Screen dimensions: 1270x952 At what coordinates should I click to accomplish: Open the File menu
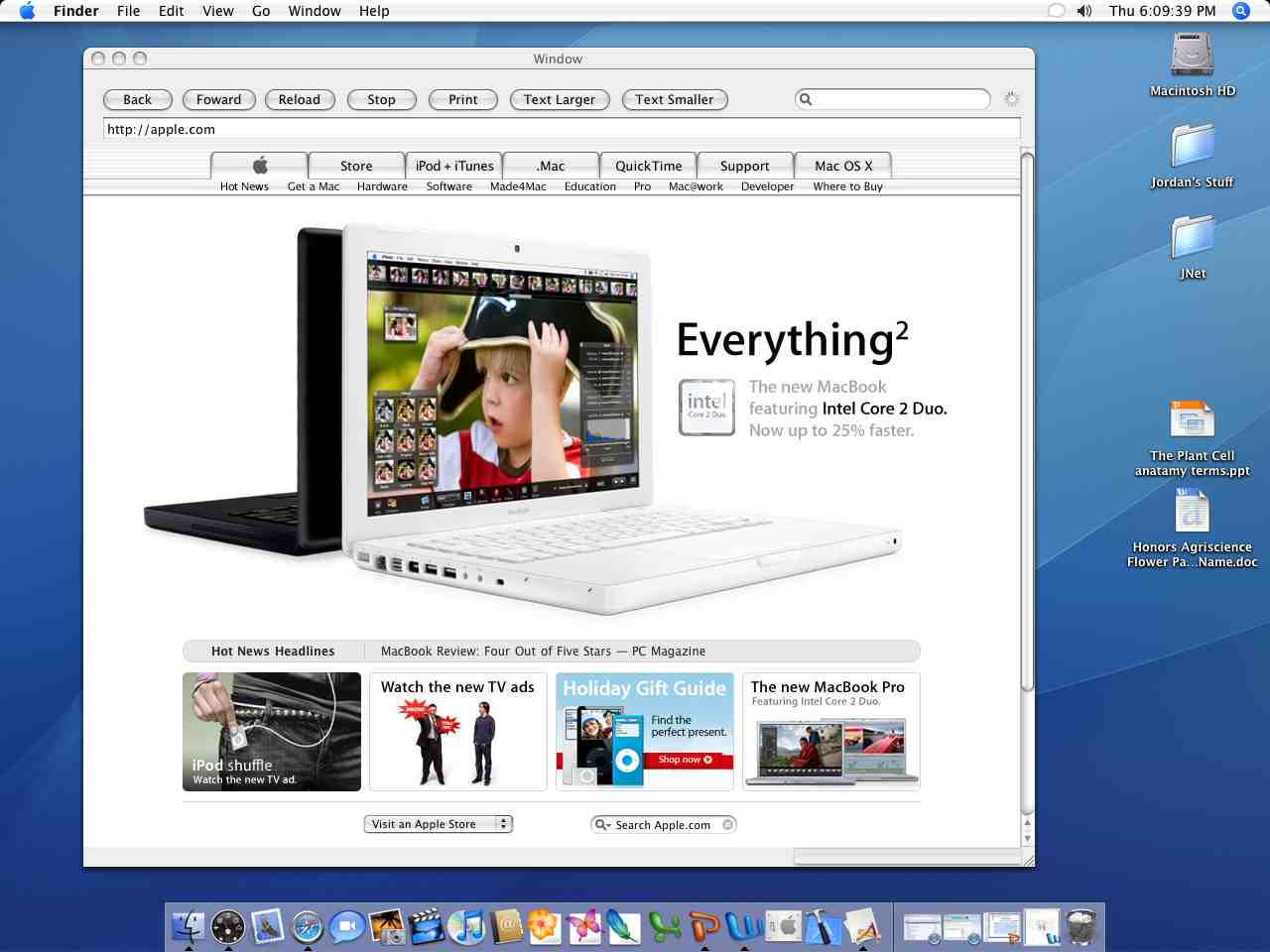coord(128,11)
